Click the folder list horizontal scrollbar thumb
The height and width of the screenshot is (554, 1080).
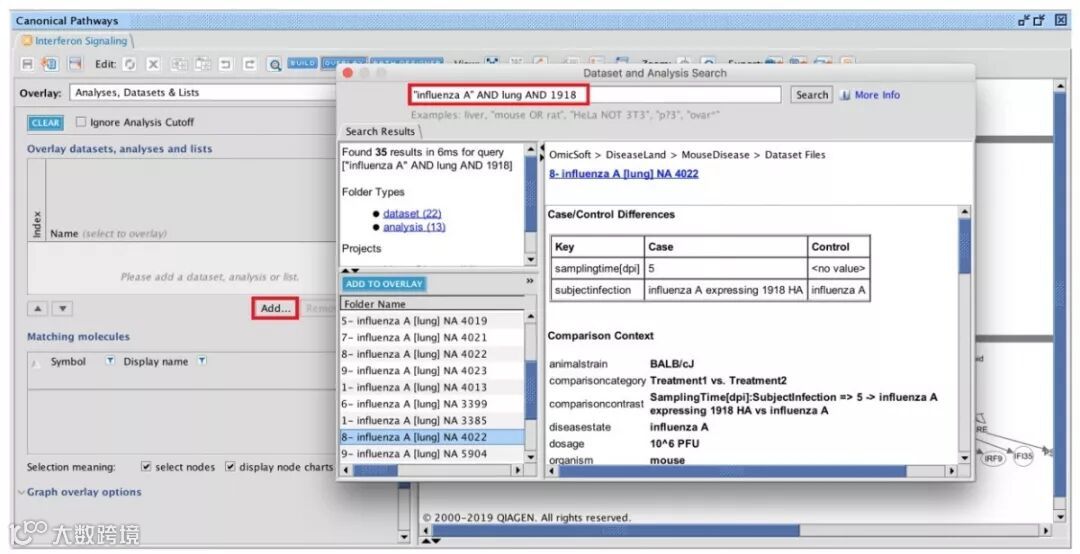tap(375, 470)
